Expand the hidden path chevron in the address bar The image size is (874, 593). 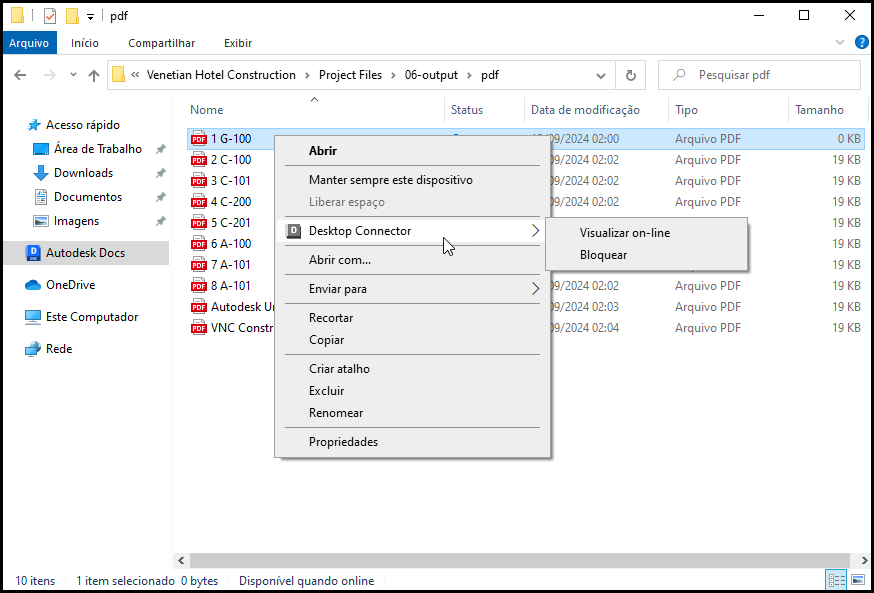tap(135, 75)
